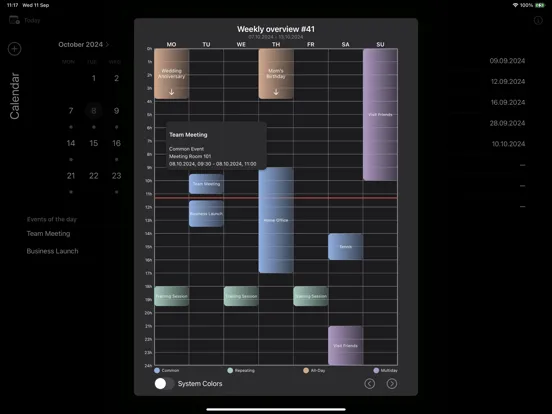Select day 7 in the October calendar
This screenshot has height=414, width=552.
(71, 111)
